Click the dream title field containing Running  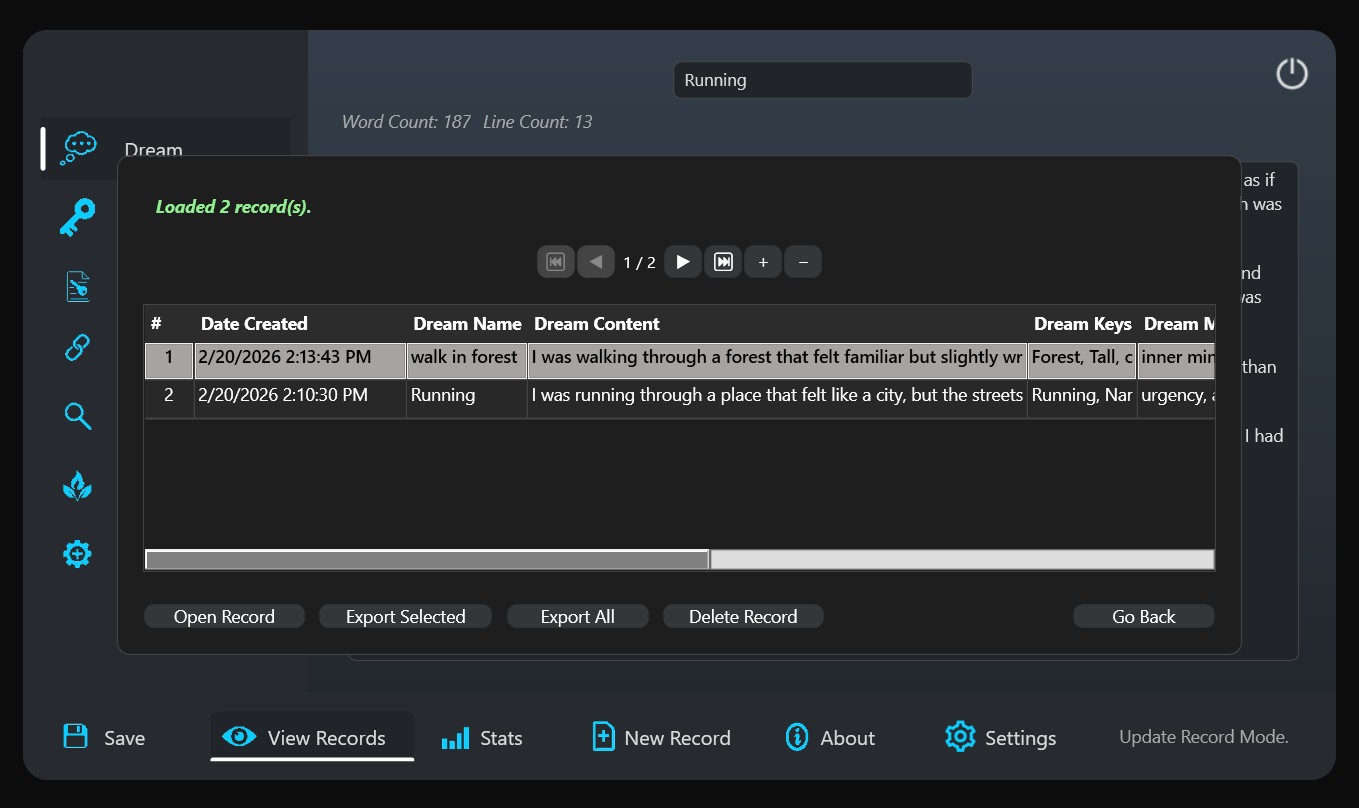click(x=822, y=80)
